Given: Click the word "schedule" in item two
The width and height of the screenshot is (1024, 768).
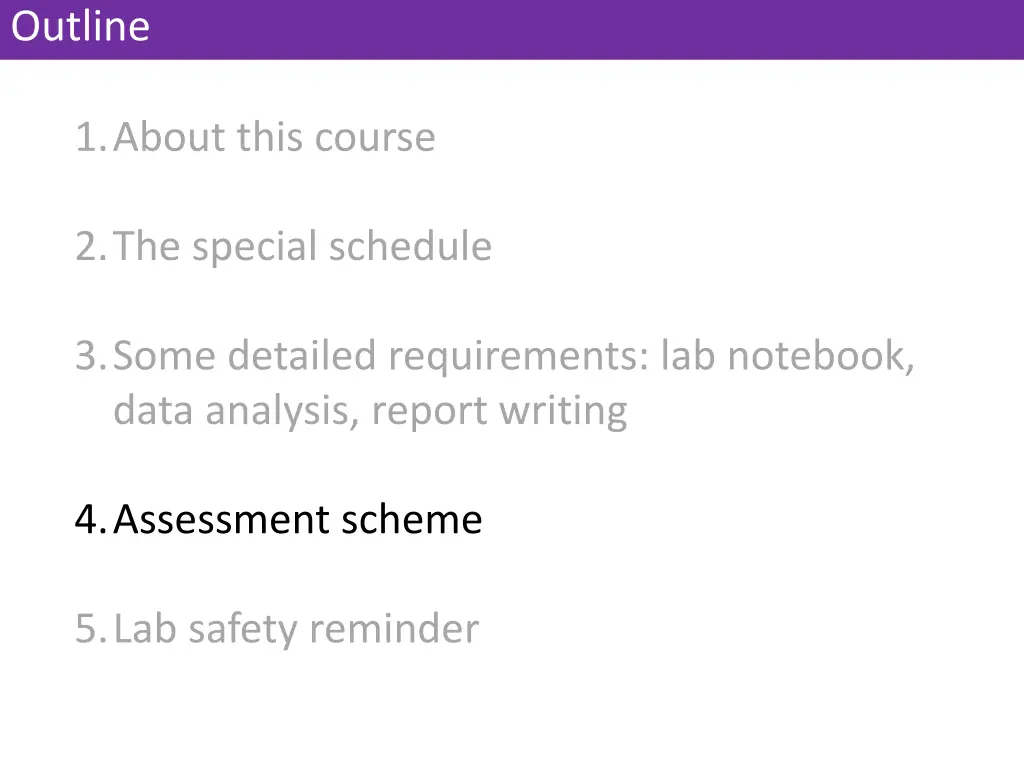Looking at the screenshot, I should 410,246.
